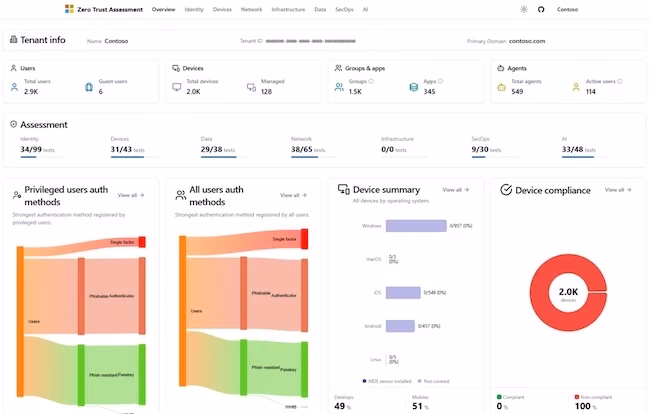Open View all for All users auth

click(293, 195)
